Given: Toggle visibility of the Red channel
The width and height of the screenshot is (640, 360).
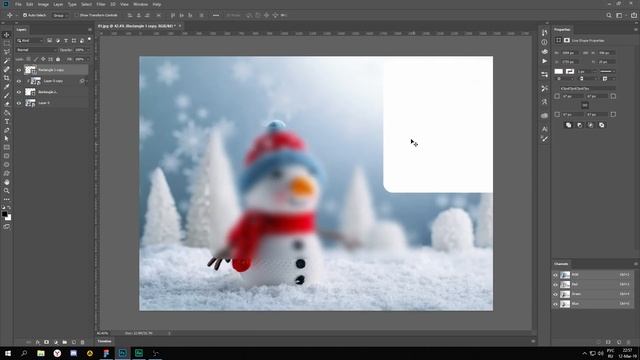Looking at the screenshot, I should coord(556,284).
